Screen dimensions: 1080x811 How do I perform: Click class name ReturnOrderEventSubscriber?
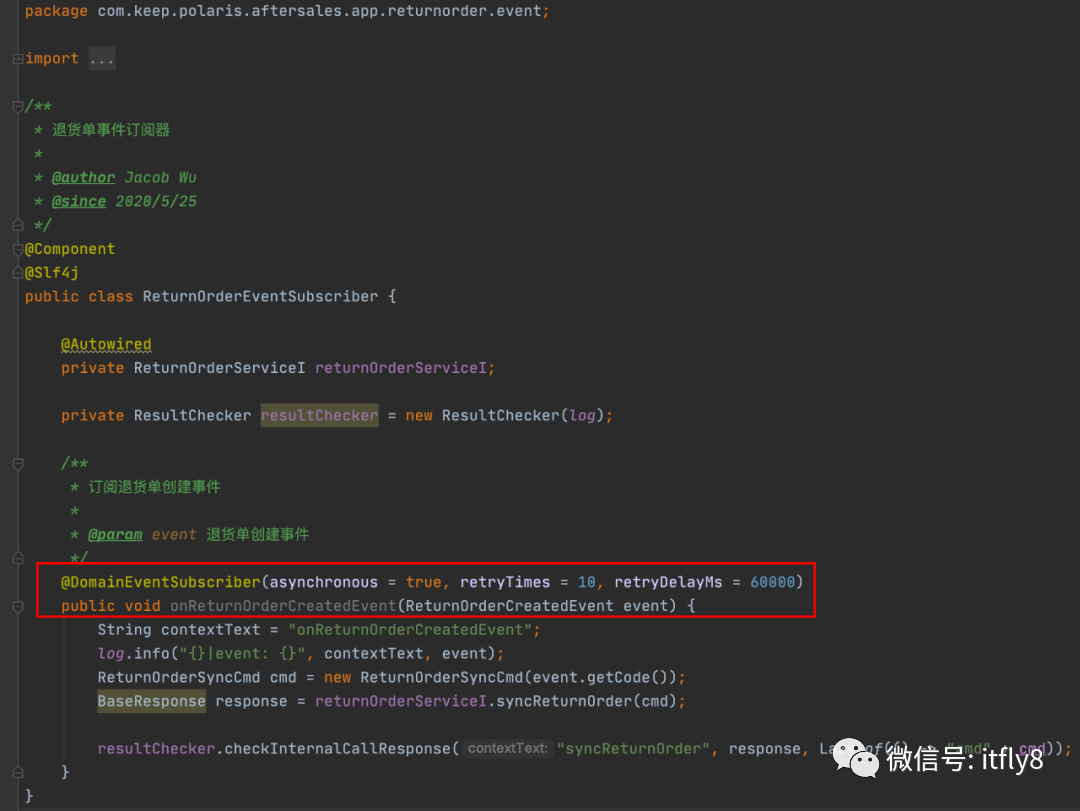click(260, 297)
